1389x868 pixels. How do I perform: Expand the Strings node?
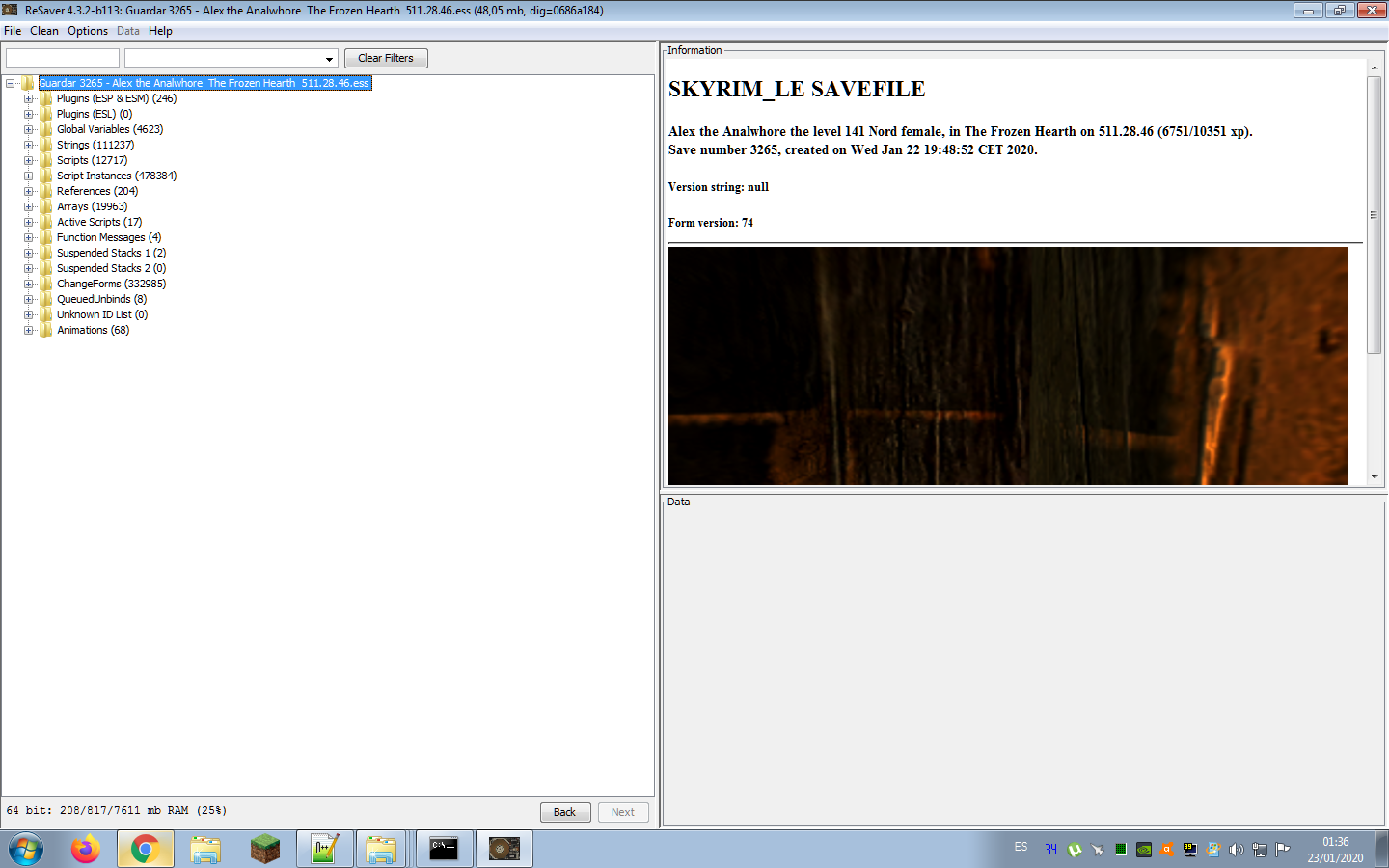click(x=29, y=145)
